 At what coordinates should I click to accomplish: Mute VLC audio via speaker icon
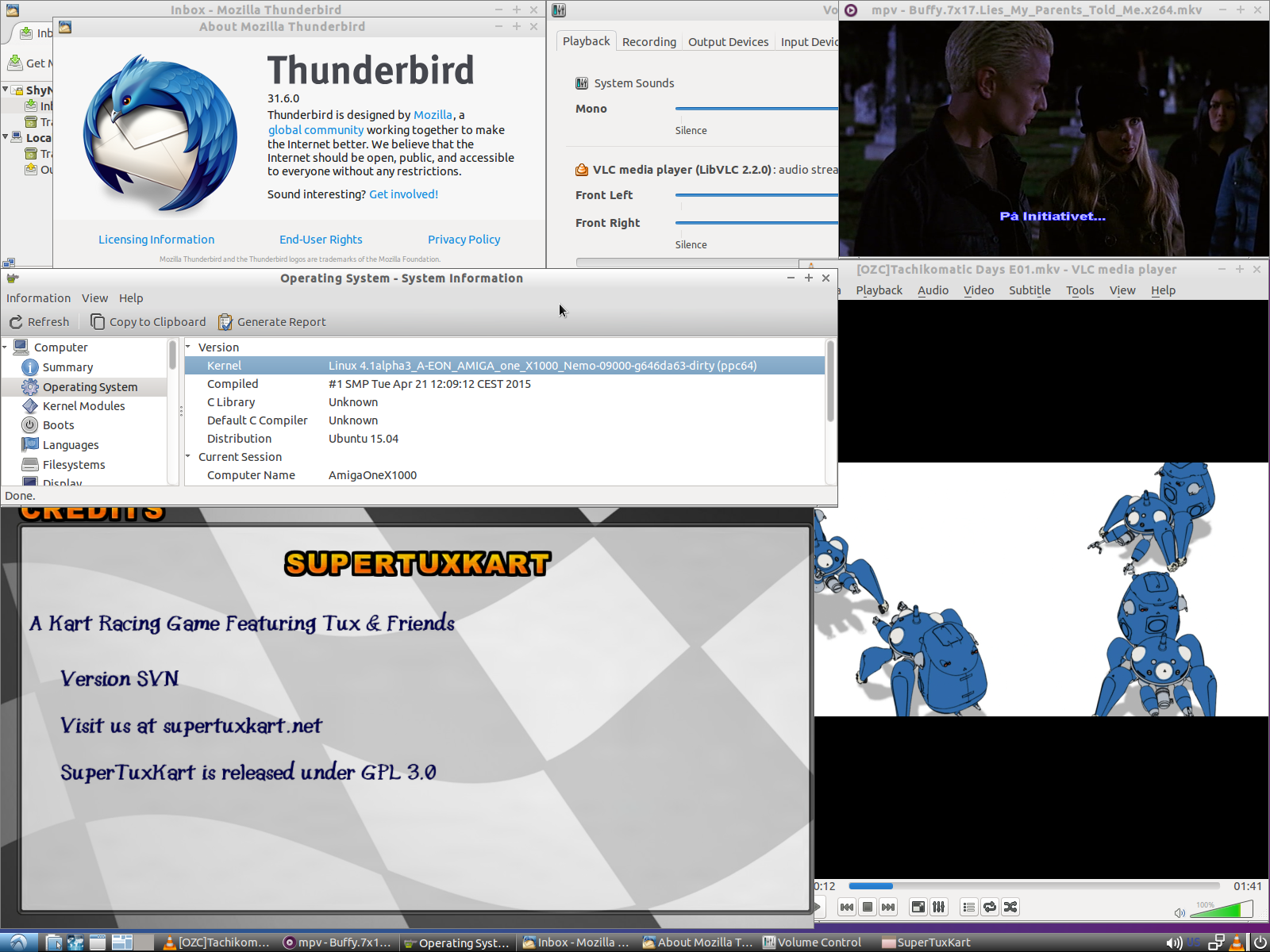click(1180, 912)
